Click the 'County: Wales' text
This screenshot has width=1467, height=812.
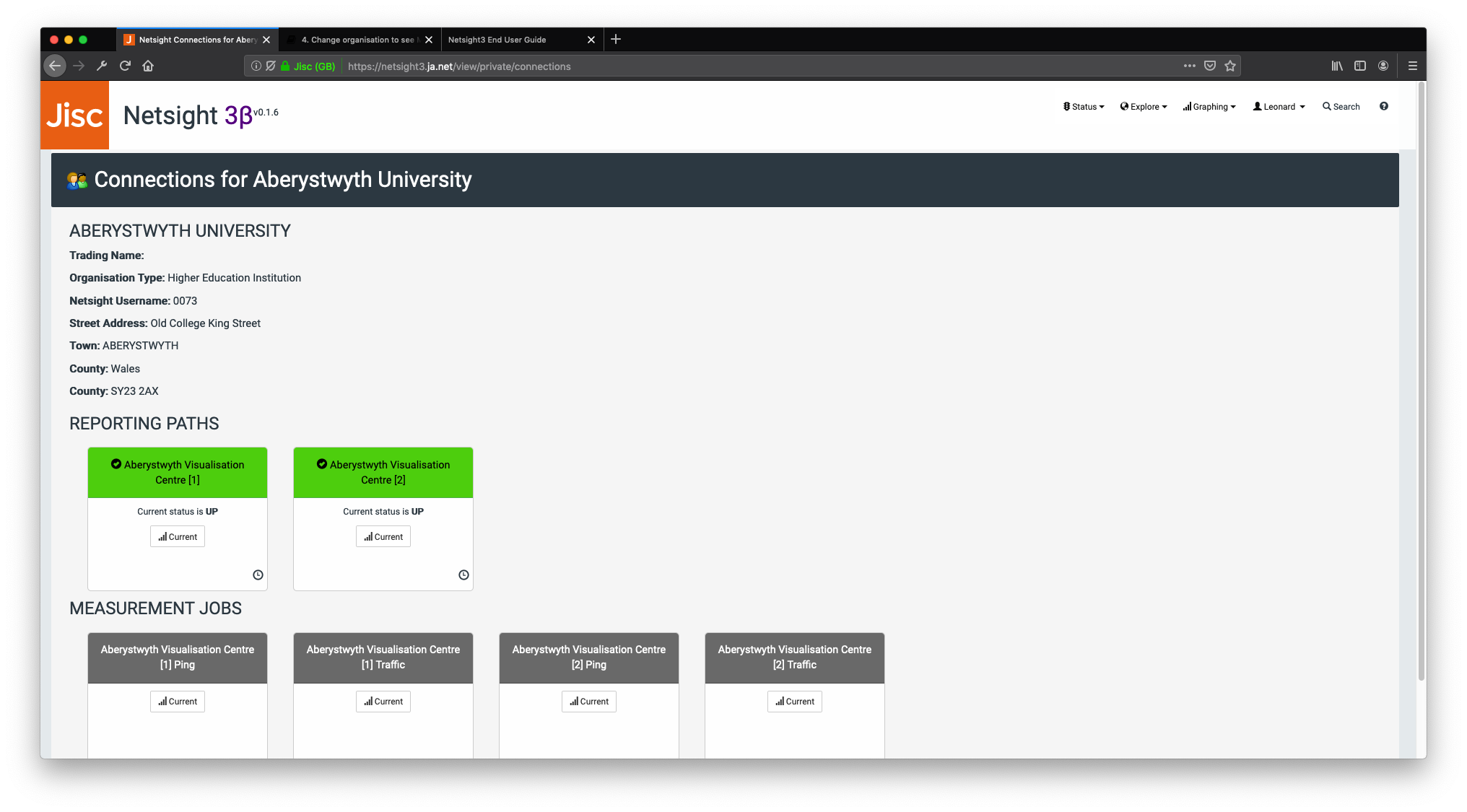105,369
